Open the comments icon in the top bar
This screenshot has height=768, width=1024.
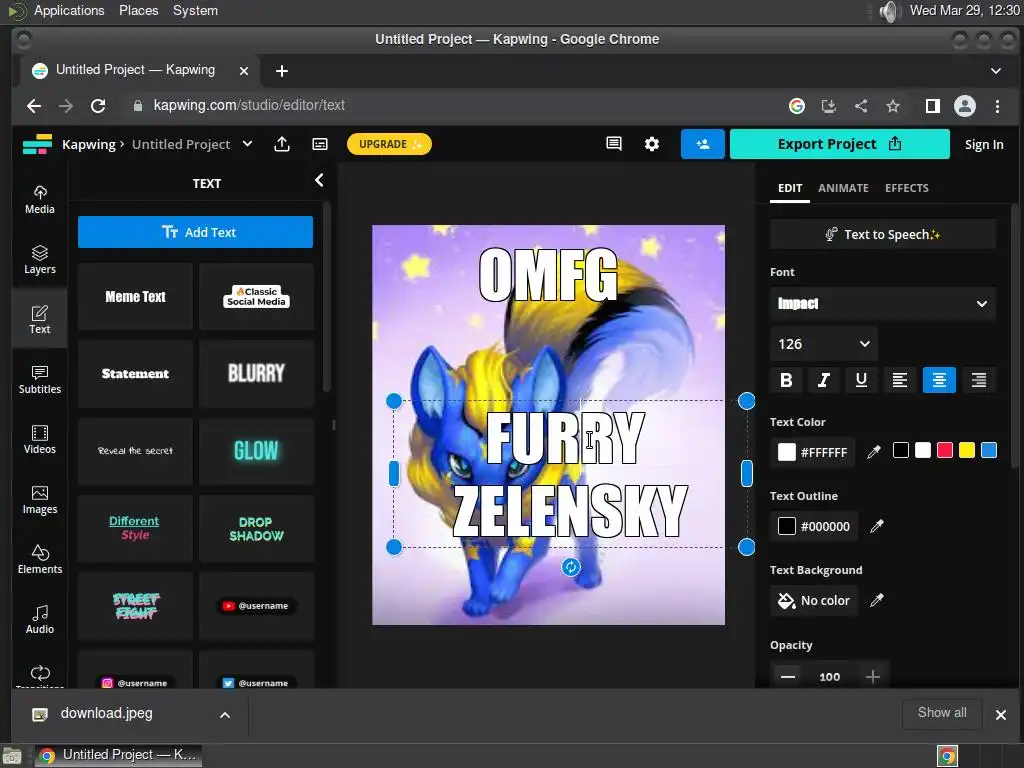[614, 144]
